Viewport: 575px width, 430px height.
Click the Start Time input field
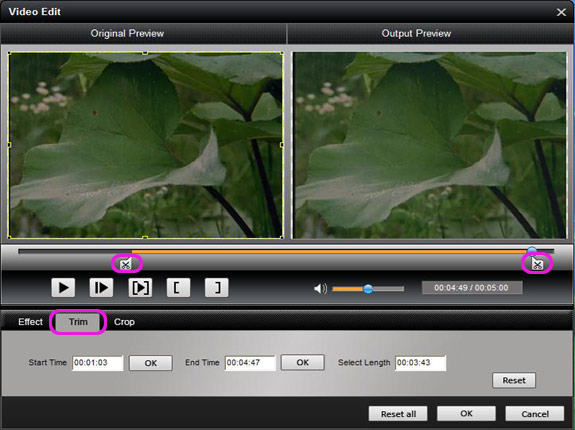tap(98, 363)
